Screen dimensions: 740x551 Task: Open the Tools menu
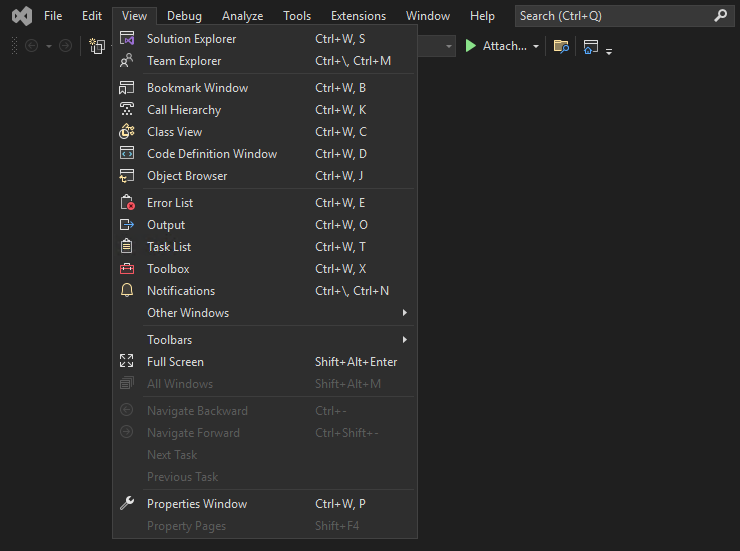(x=297, y=16)
